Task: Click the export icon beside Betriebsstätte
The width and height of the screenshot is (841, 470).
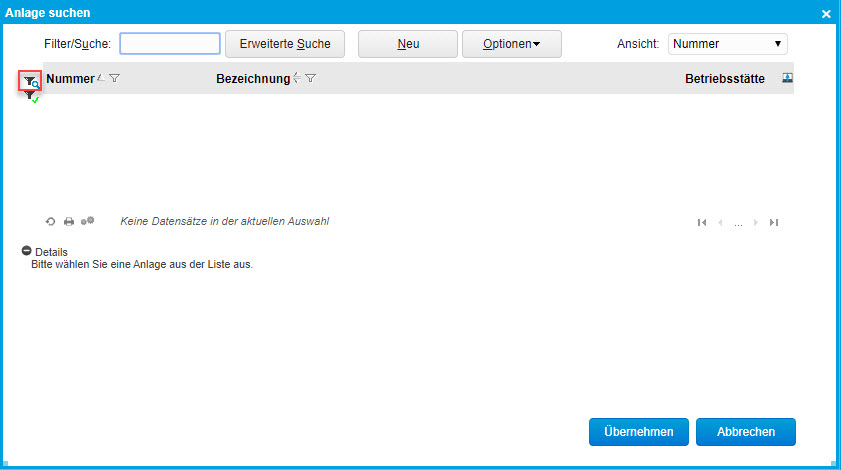Action: click(787, 78)
